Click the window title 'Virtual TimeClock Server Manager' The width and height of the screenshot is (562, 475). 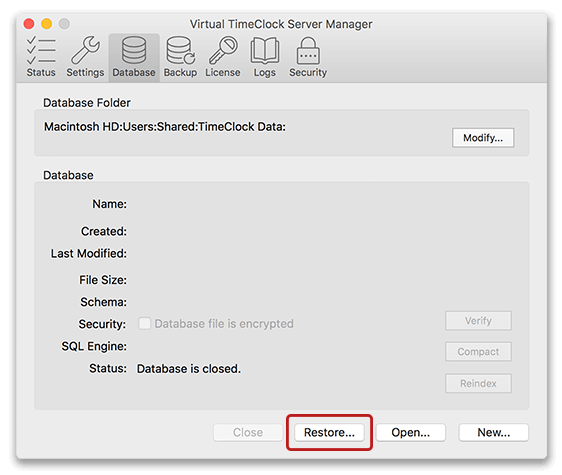click(x=281, y=24)
